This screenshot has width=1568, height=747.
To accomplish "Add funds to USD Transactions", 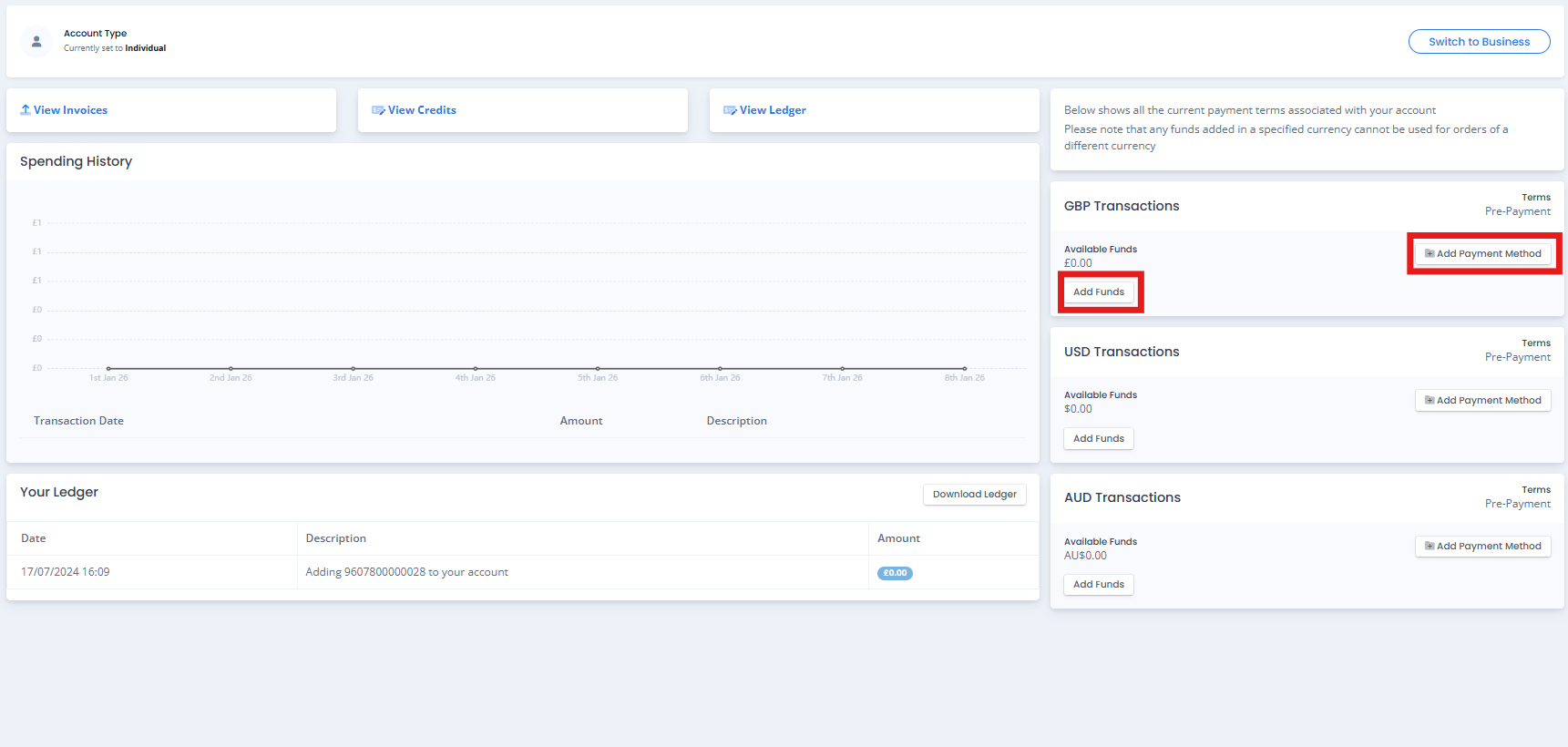I will pyautogui.click(x=1098, y=439).
